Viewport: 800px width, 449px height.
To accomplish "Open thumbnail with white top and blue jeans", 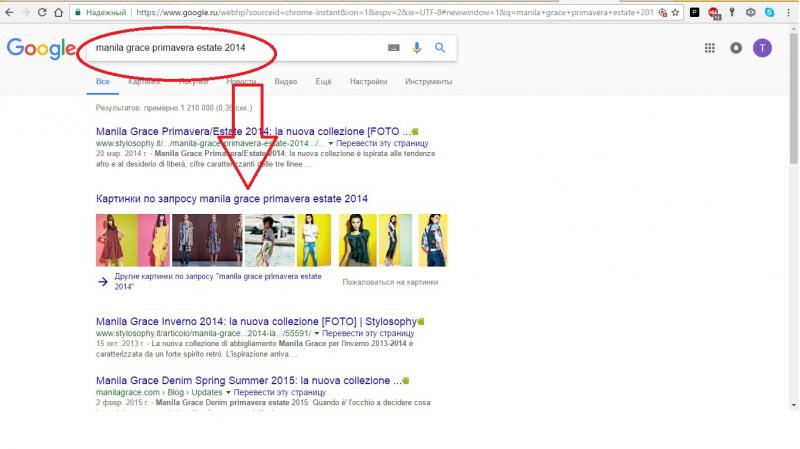I will coord(314,240).
